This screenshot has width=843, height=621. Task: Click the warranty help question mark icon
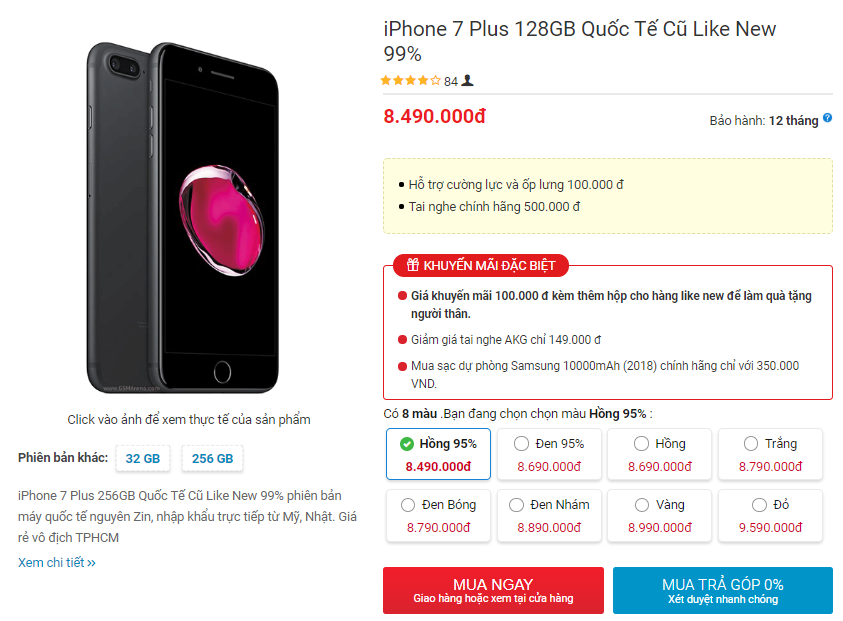pos(827,118)
